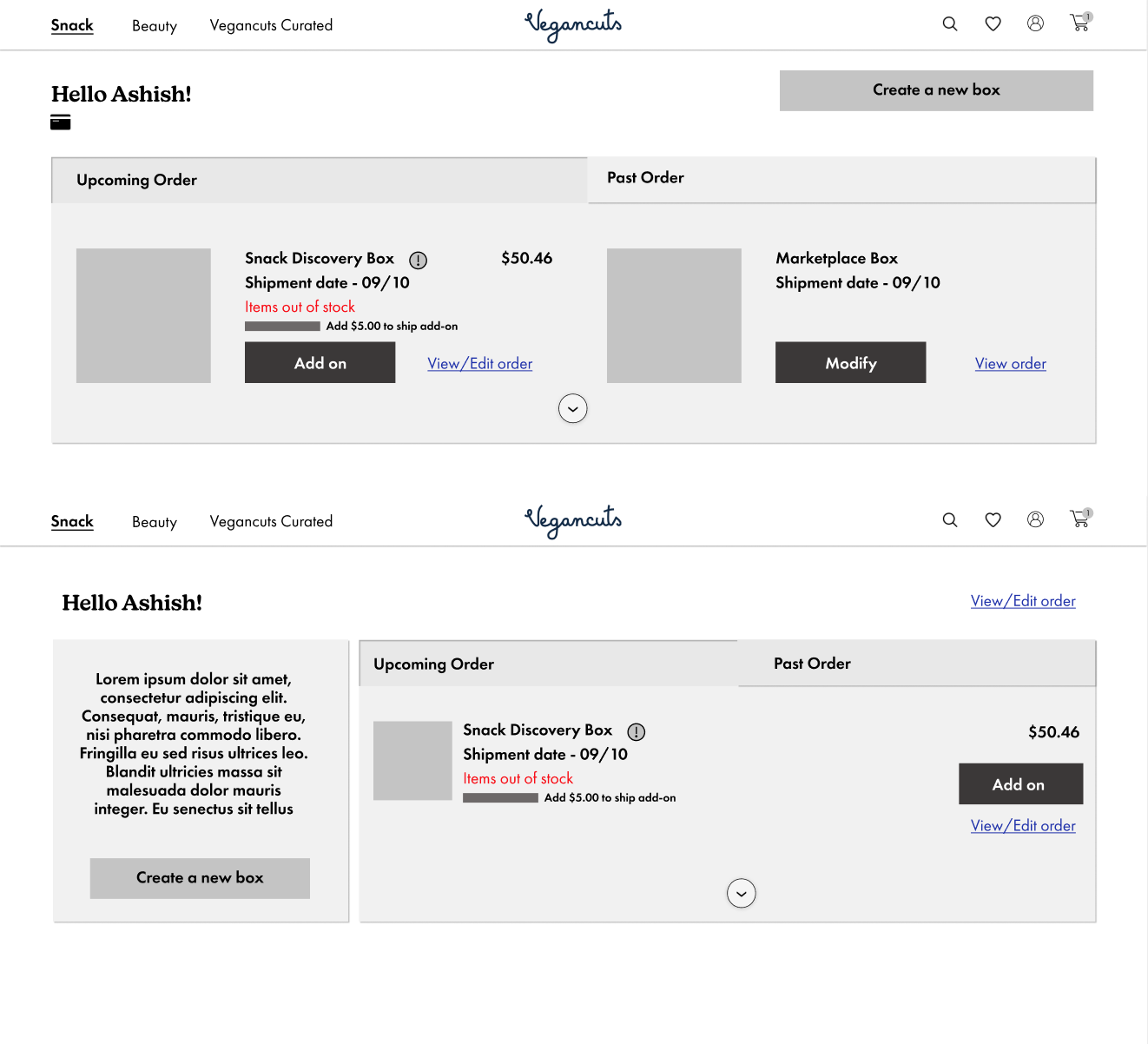Open shopping cart icon in top header
1148x1044 pixels.
click(1080, 23)
